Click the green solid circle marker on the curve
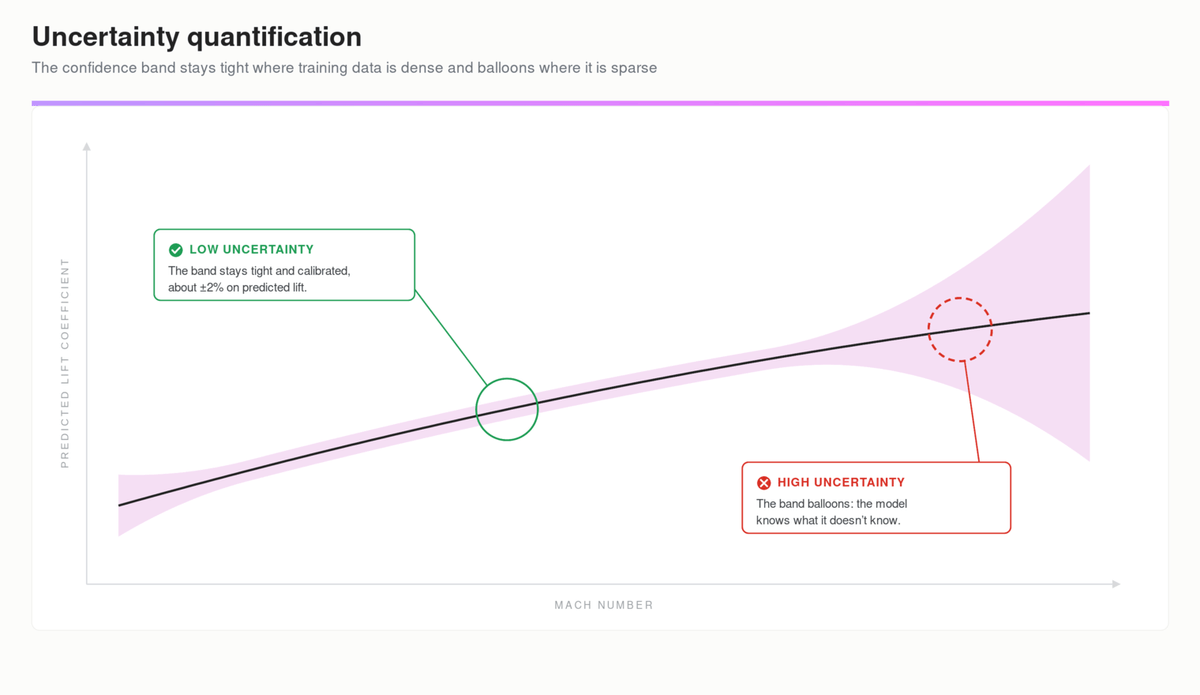The image size is (1200, 695). (507, 409)
